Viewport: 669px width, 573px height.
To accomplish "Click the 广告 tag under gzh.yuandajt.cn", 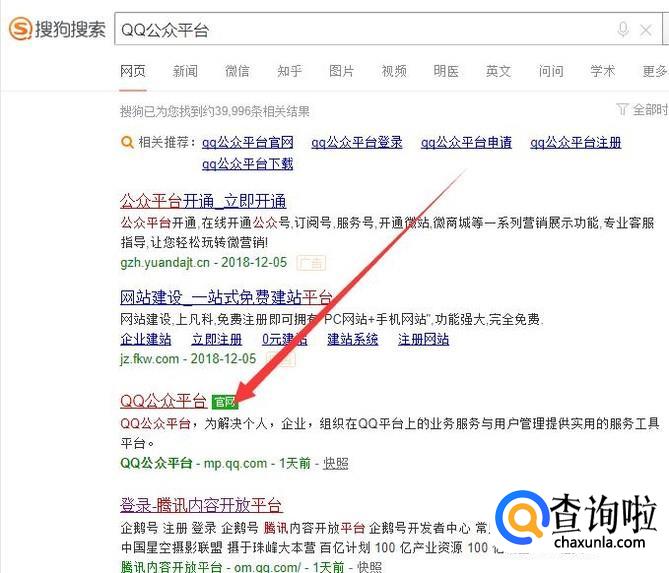I will coord(313,263).
